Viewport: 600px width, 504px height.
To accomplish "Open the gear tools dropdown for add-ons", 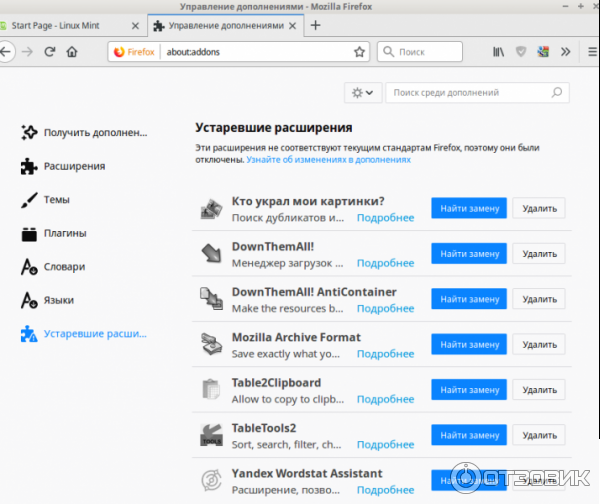I will 362,92.
